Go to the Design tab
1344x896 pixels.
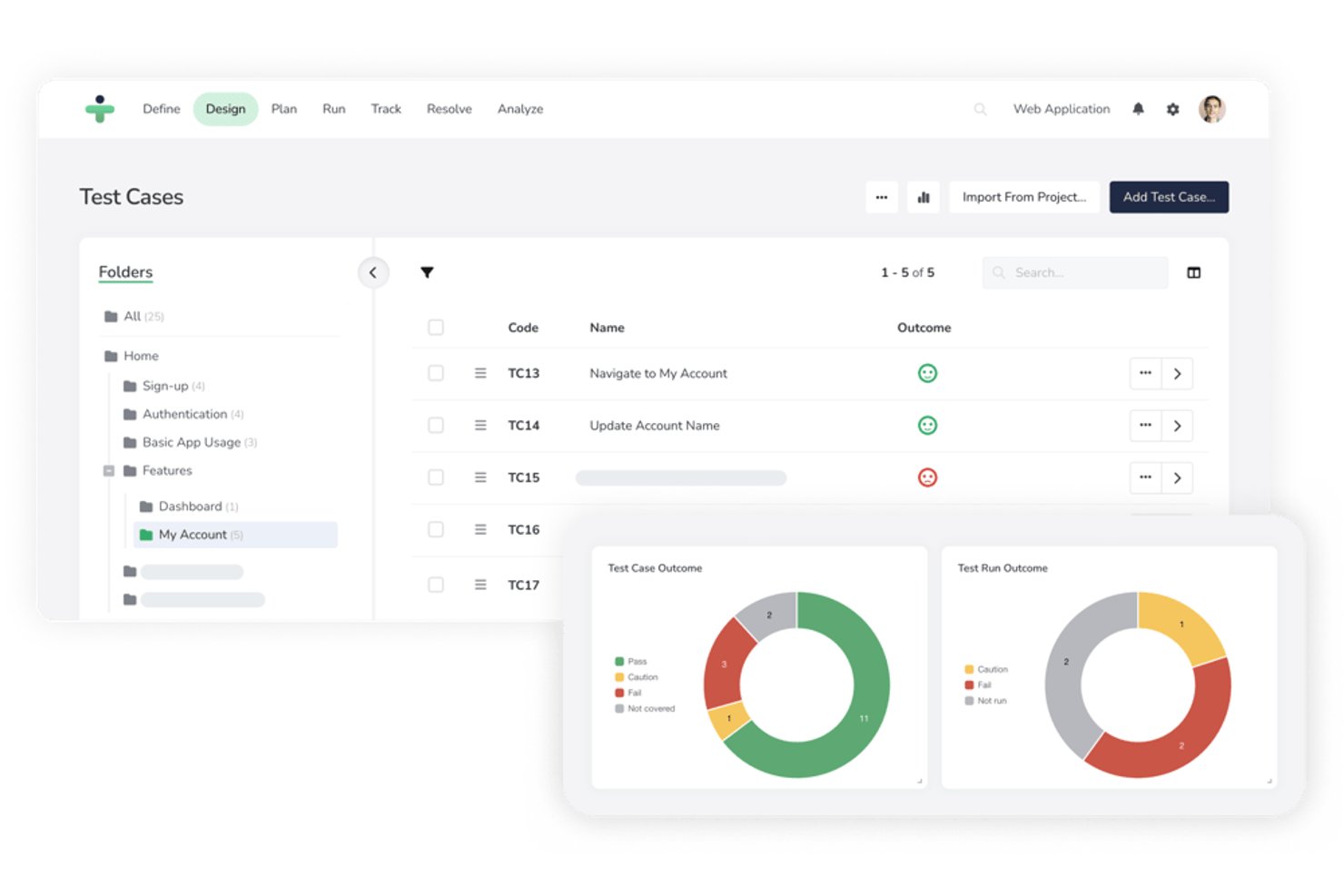click(225, 109)
